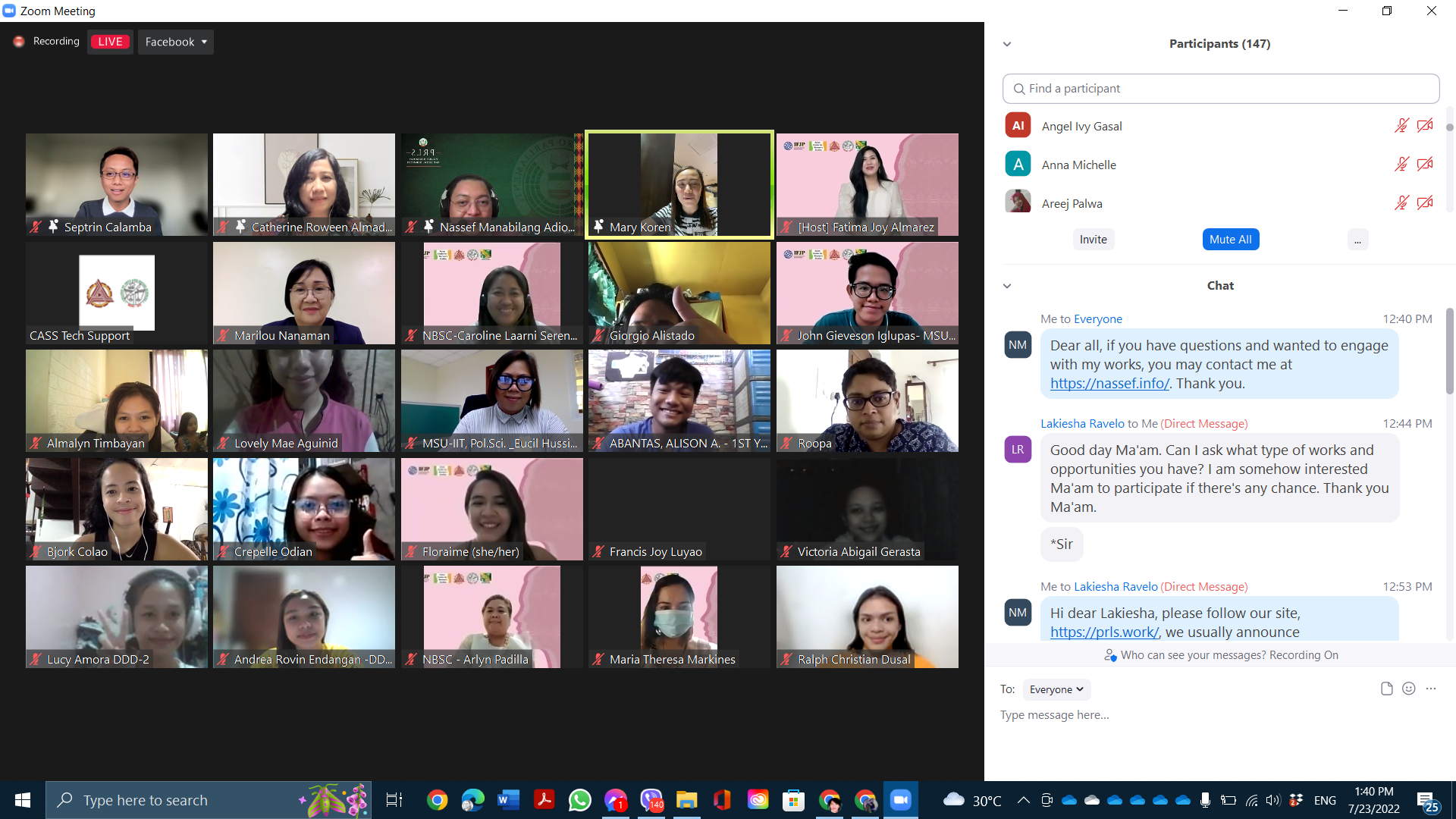Toggle Anna Michelle's video camera icon
Image resolution: width=1456 pixels, height=819 pixels.
click(1425, 165)
